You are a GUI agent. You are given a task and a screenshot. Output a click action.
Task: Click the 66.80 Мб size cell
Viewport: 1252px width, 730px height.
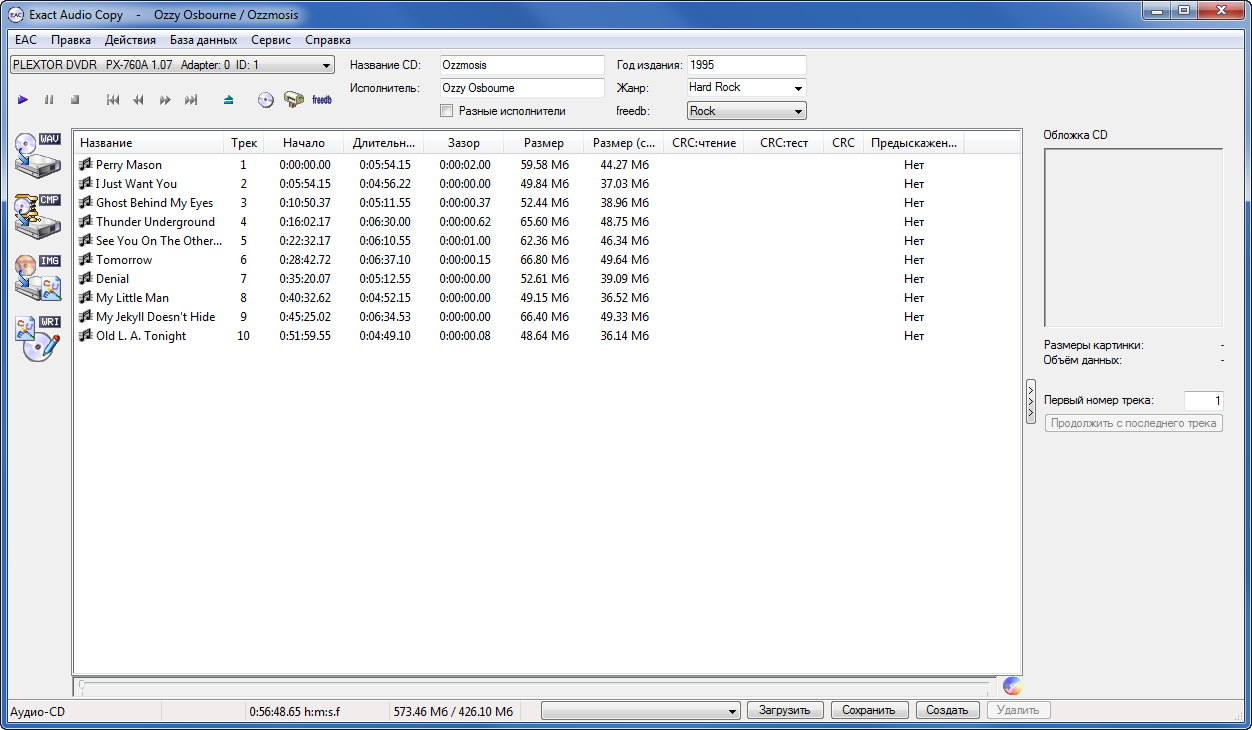pyautogui.click(x=545, y=260)
